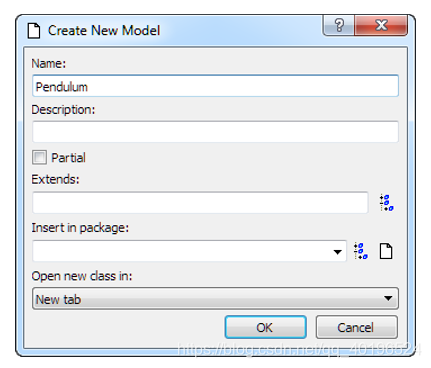This screenshot has width=431, height=368.
Task: Expand the Insert in package dropdown arrow
Action: 337,252
